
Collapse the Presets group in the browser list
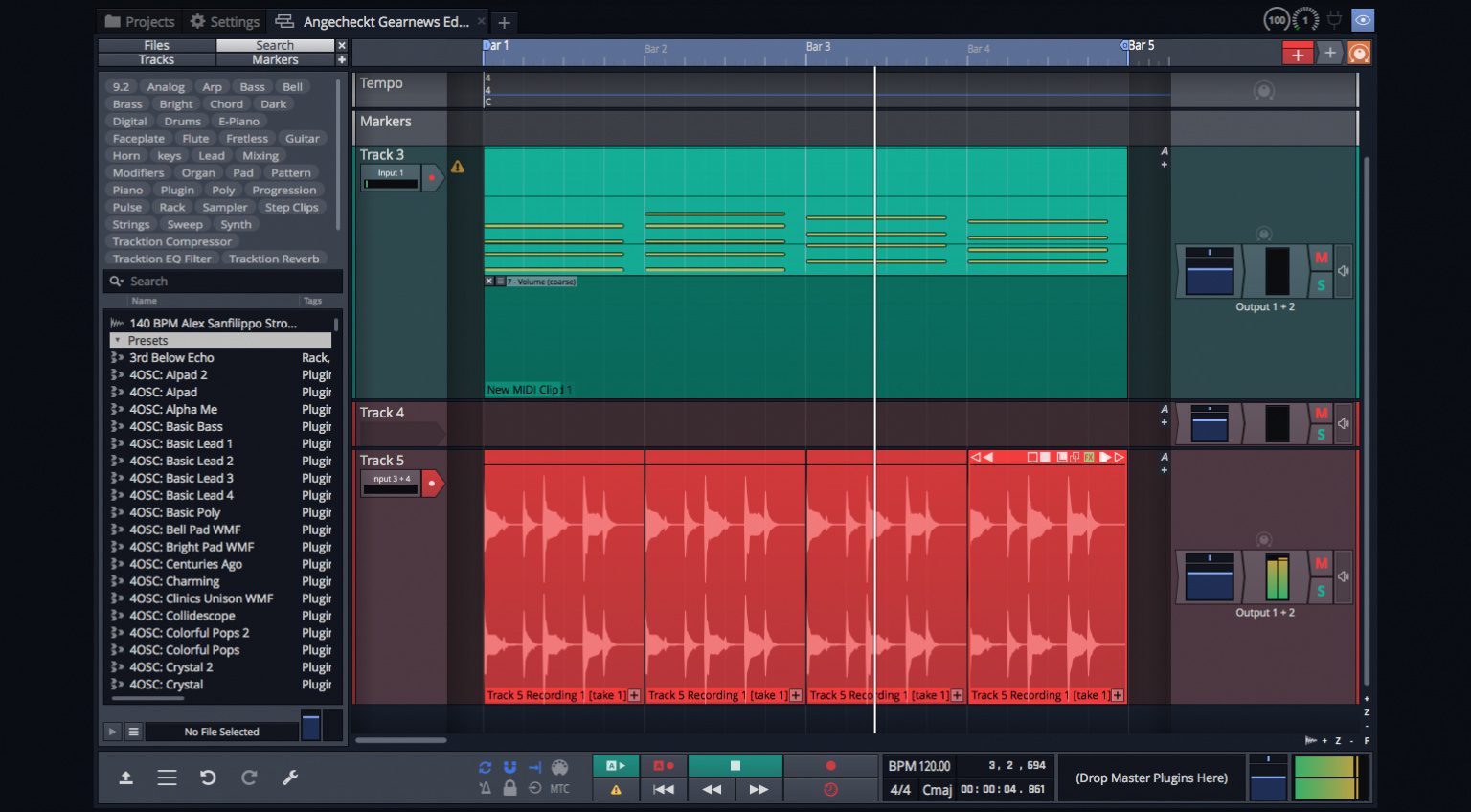click(117, 340)
